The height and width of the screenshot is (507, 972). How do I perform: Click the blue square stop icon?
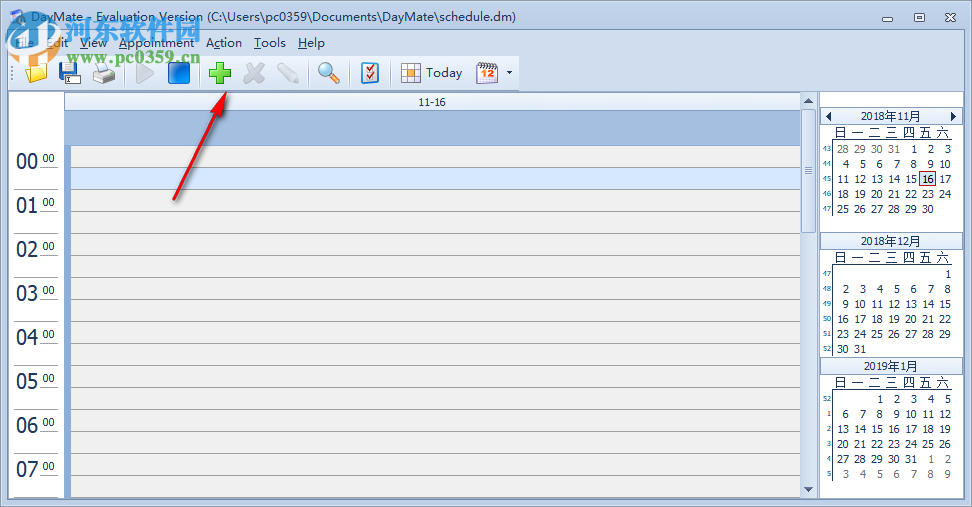point(179,73)
